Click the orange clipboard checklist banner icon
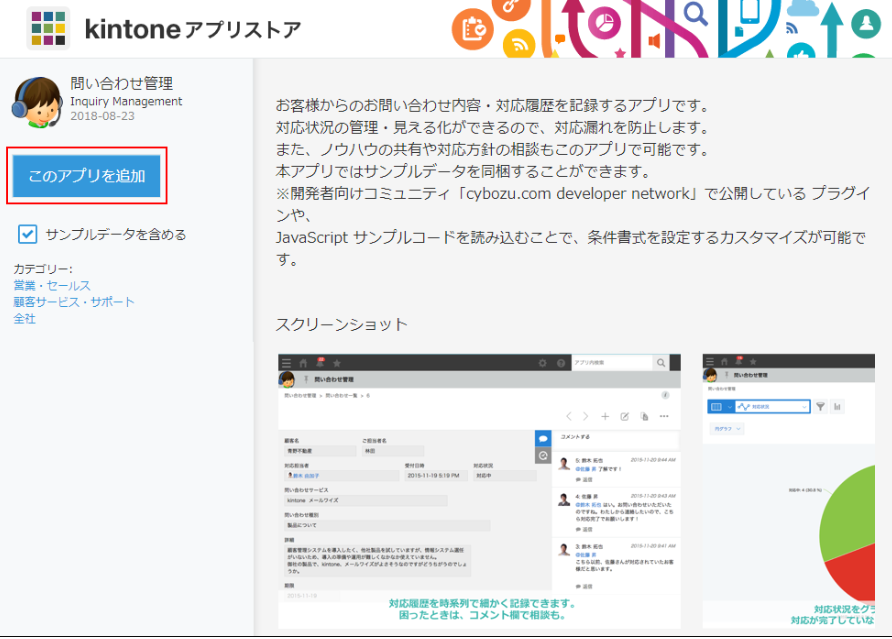Screen dimensions: 892x639 click(473, 30)
